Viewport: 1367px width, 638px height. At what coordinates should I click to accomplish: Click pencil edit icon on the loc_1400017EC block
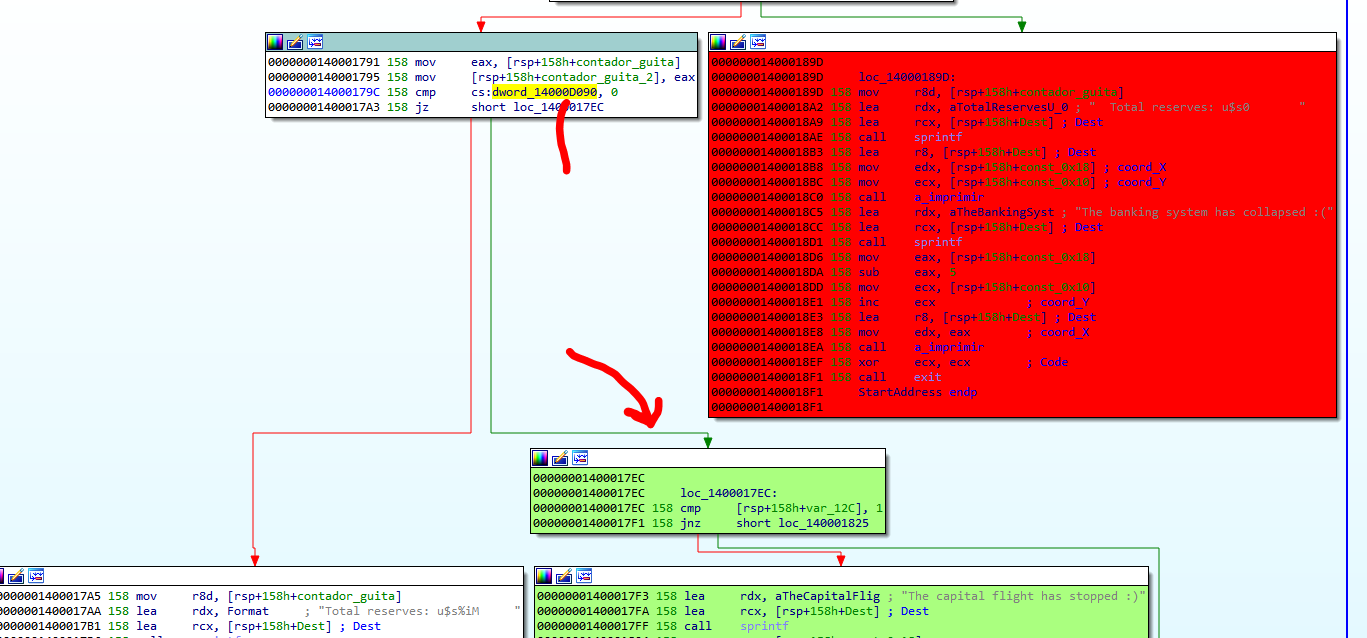tap(560, 458)
